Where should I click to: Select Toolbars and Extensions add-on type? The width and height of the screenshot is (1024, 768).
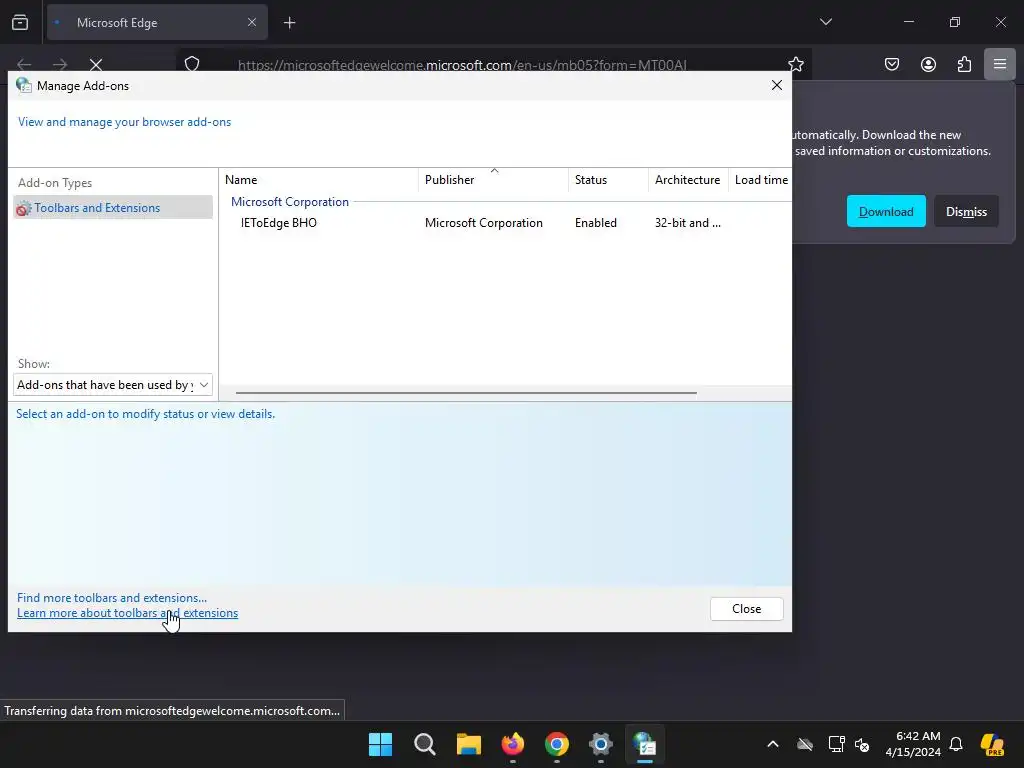point(113,208)
